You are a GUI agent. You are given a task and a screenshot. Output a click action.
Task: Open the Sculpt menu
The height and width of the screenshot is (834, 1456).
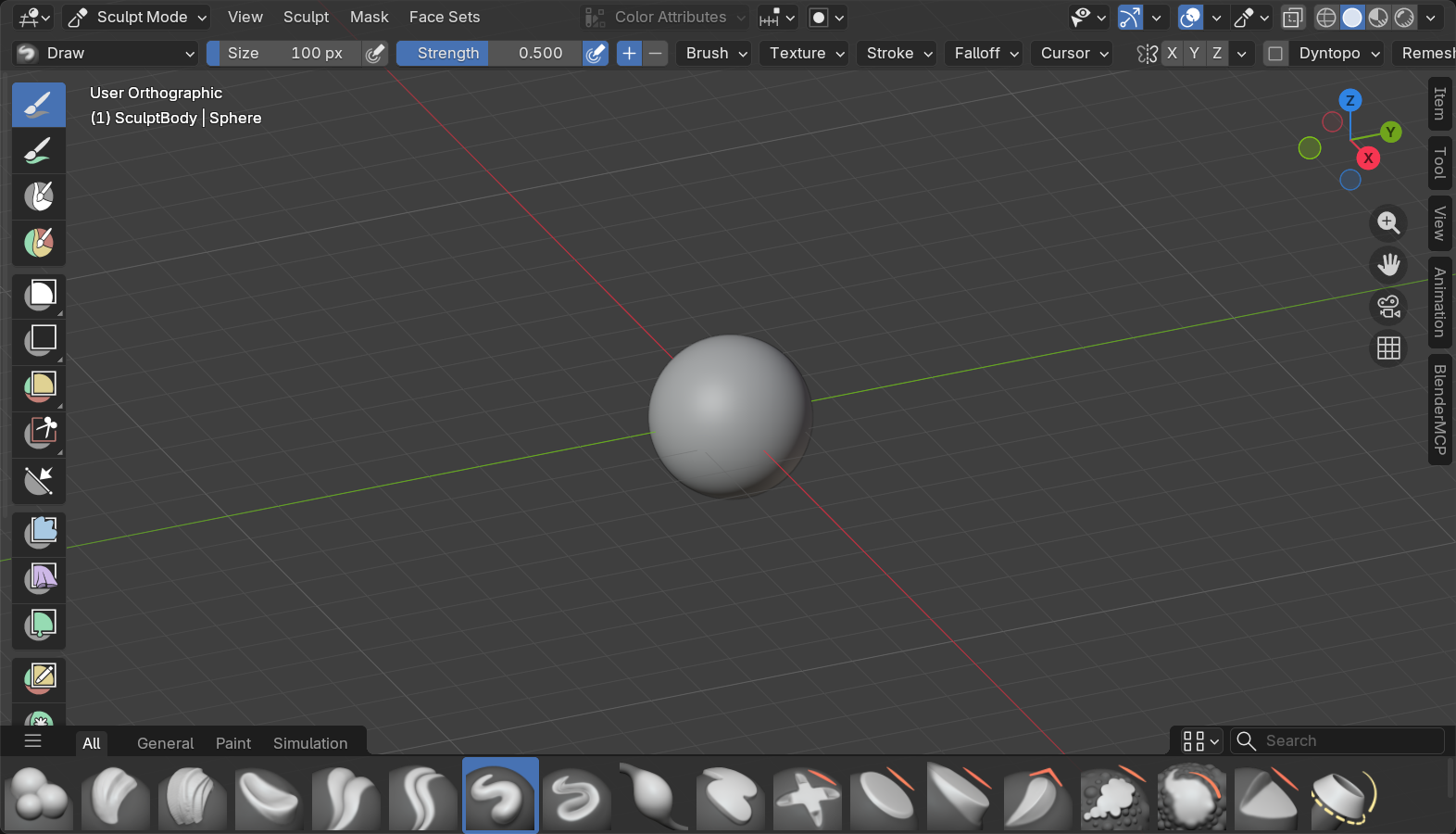306,17
